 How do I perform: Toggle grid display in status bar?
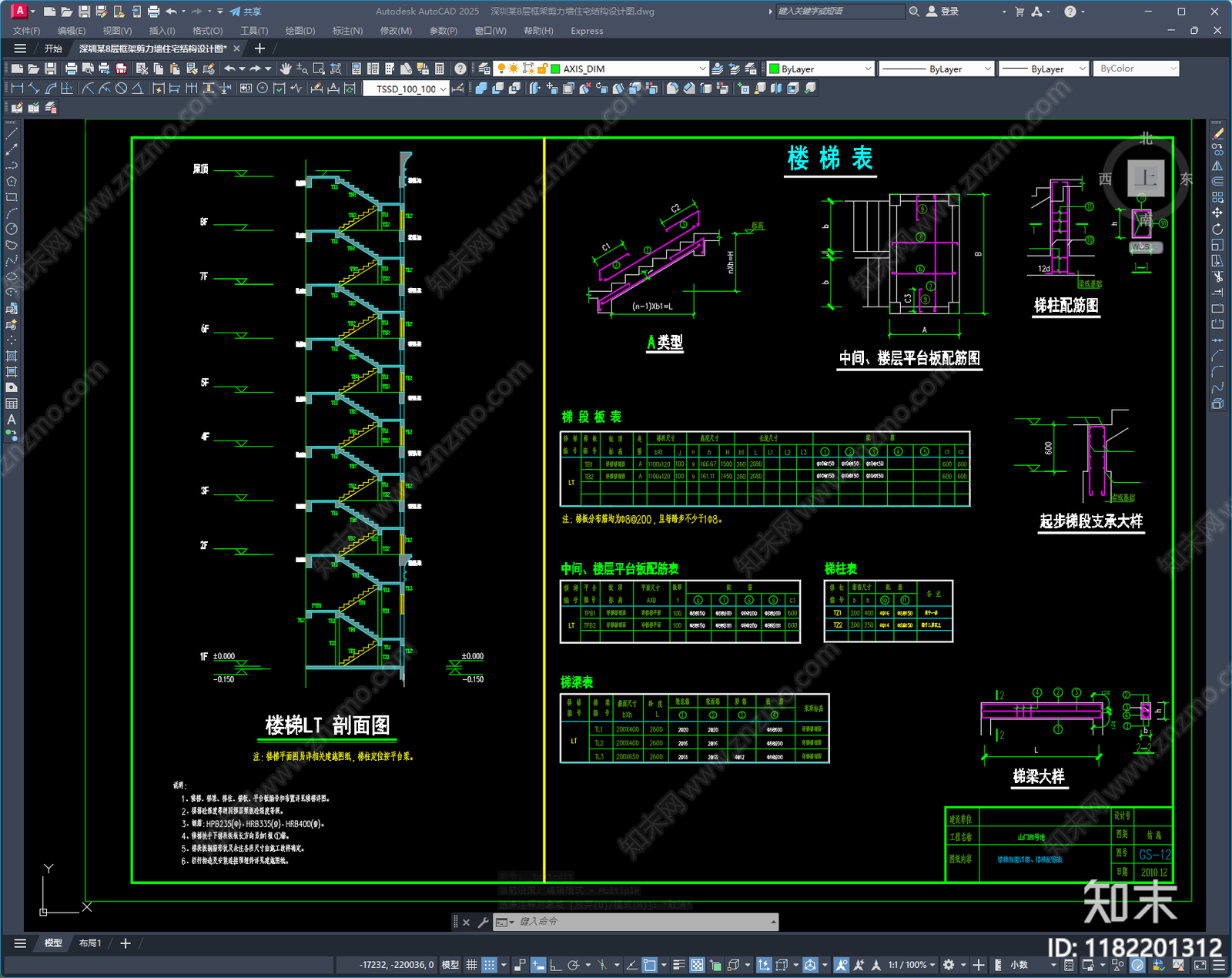click(x=471, y=965)
